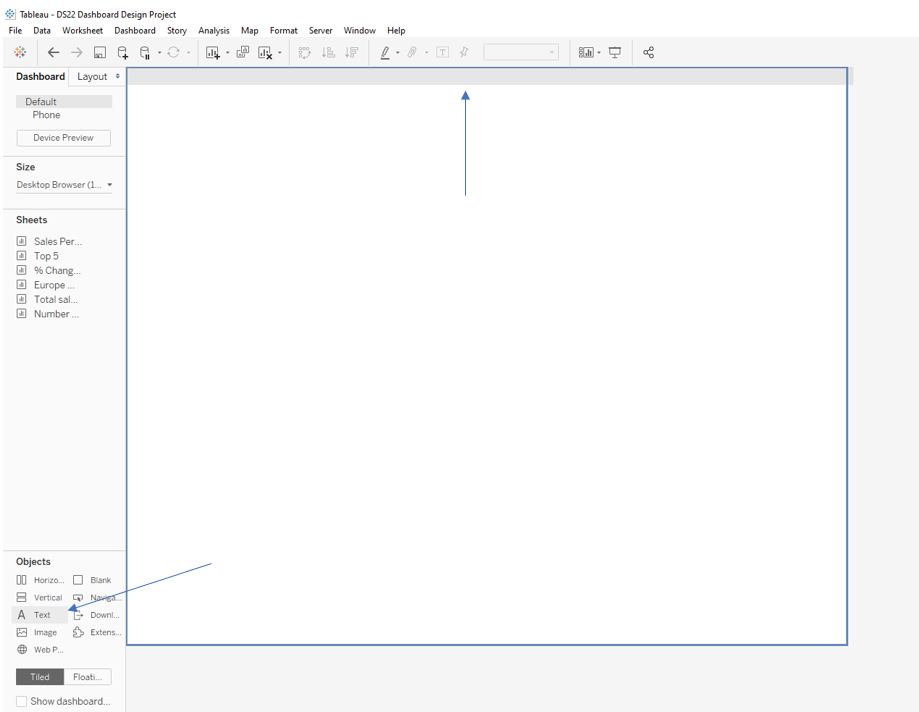Image resolution: width=919 pixels, height=712 pixels.
Task: Open the Run Update dropdown arrow
Action: [188, 53]
